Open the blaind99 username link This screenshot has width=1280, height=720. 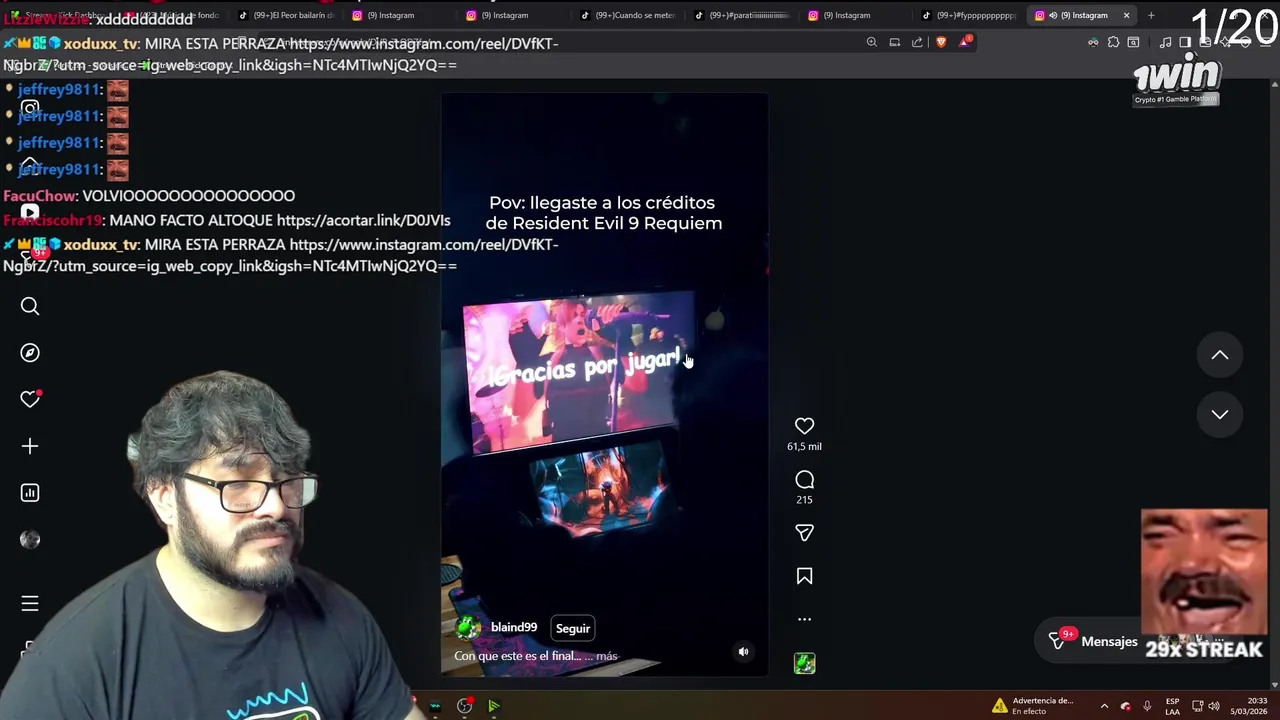pyautogui.click(x=514, y=627)
